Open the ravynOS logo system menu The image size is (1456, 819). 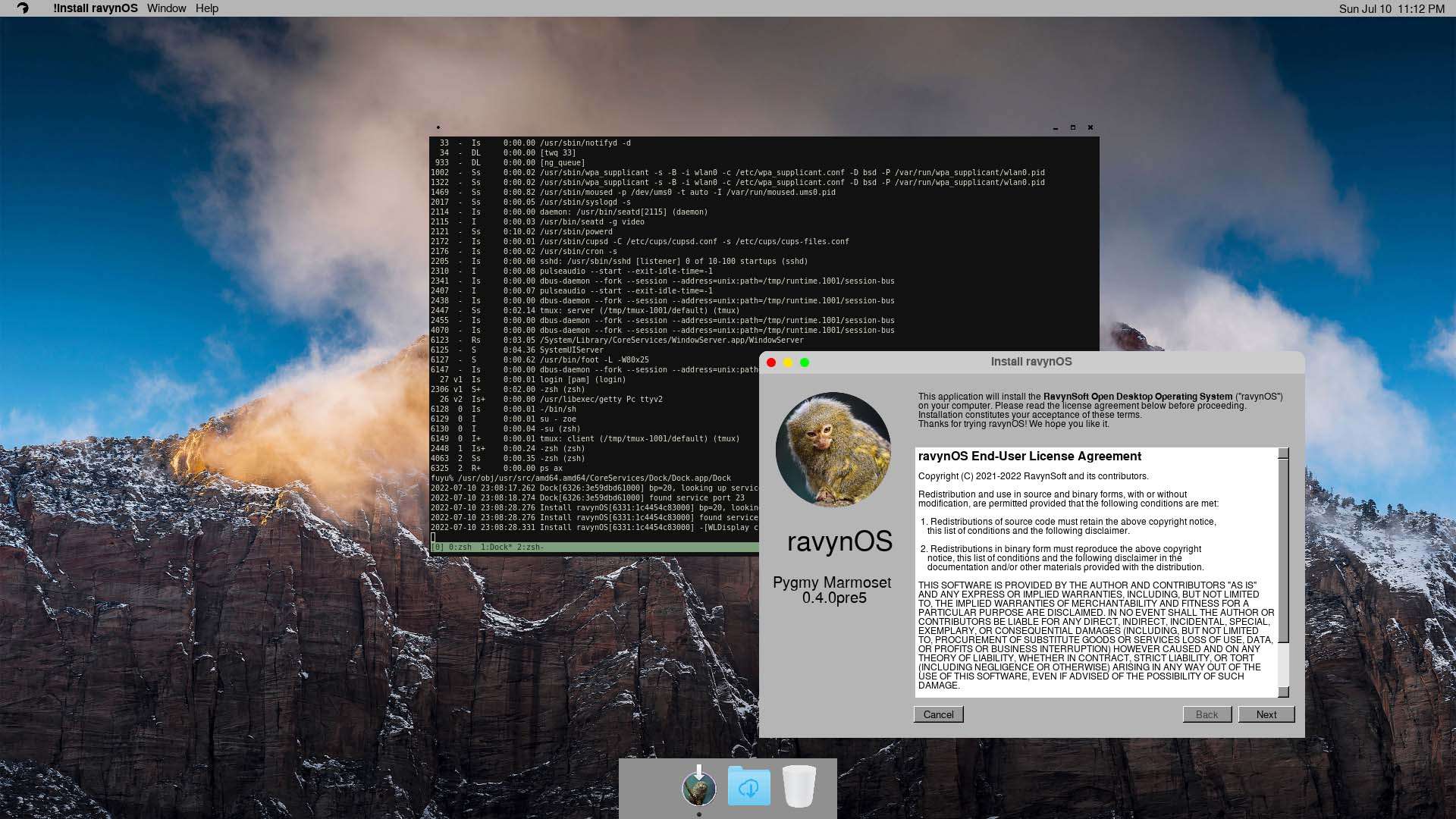click(x=23, y=8)
